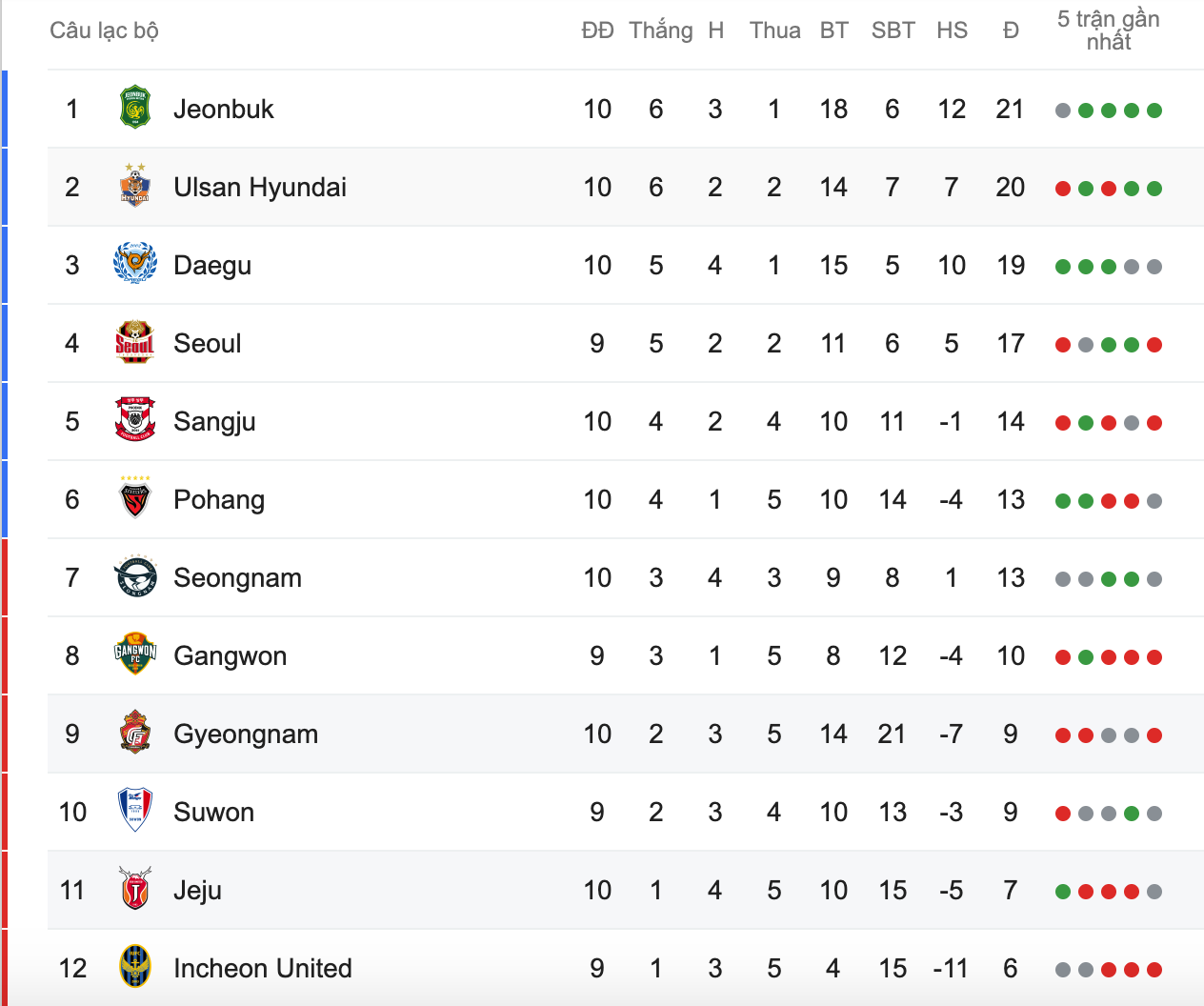Select the Suwon club crest
The width and height of the screenshot is (1204, 1006).
pos(135,811)
